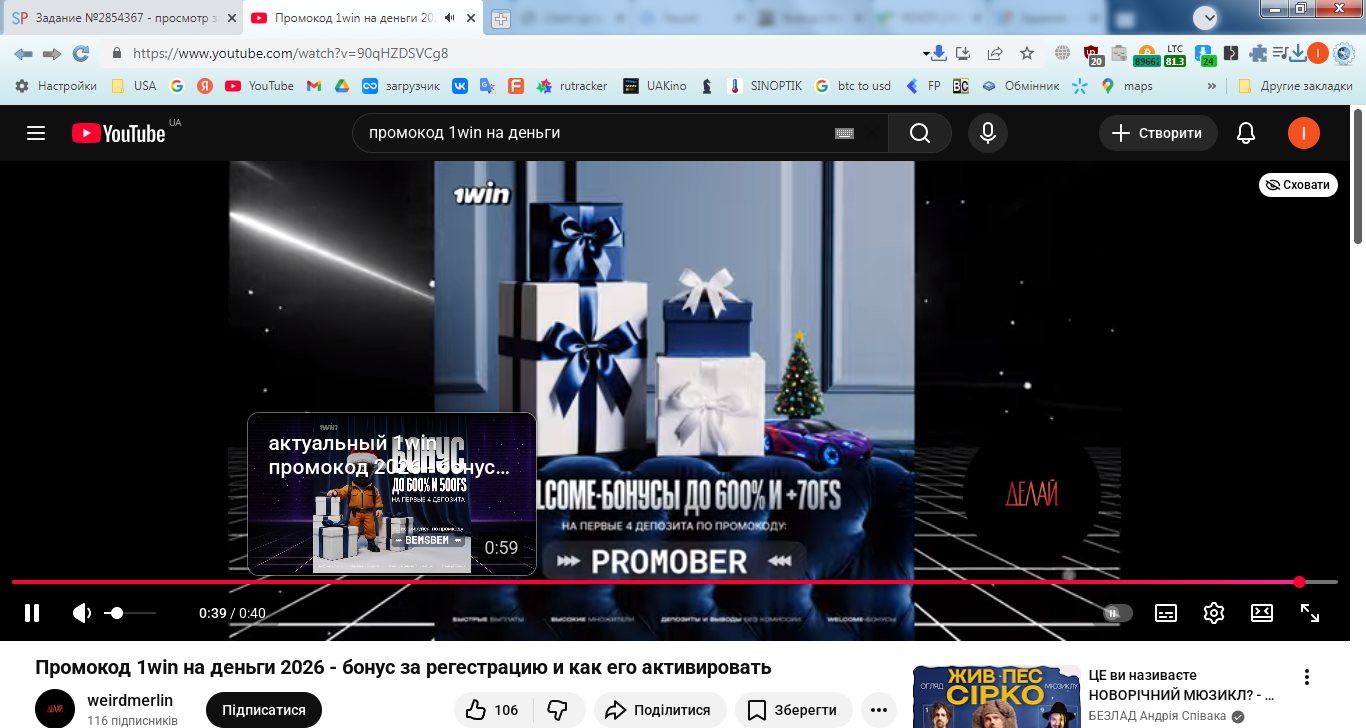The image size is (1366, 728).
Task: Bookmark this page with the star
Action: pos(1027,53)
